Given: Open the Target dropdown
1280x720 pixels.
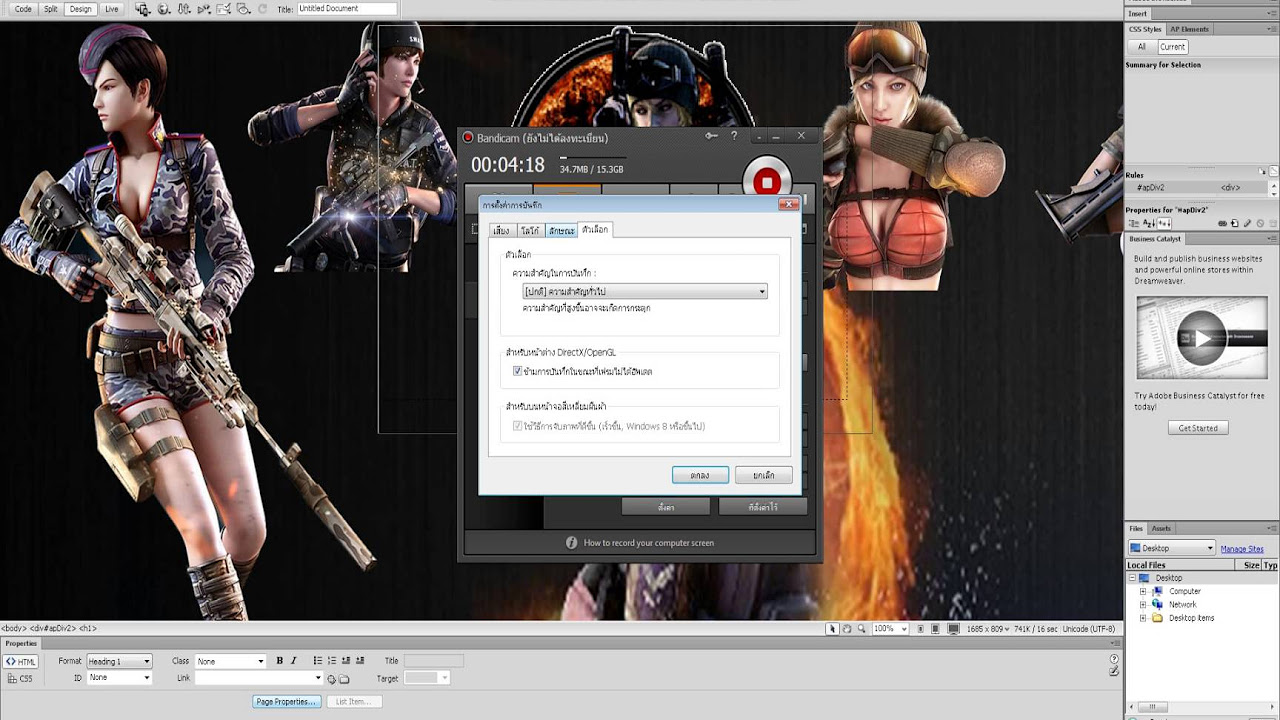Looking at the screenshot, I should point(426,678).
